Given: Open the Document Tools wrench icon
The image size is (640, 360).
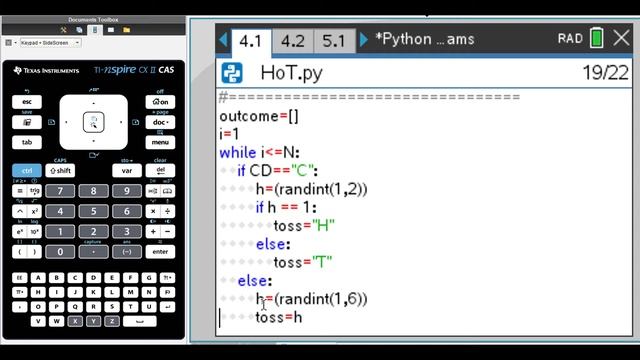Looking at the screenshot, I should [x=63, y=30].
